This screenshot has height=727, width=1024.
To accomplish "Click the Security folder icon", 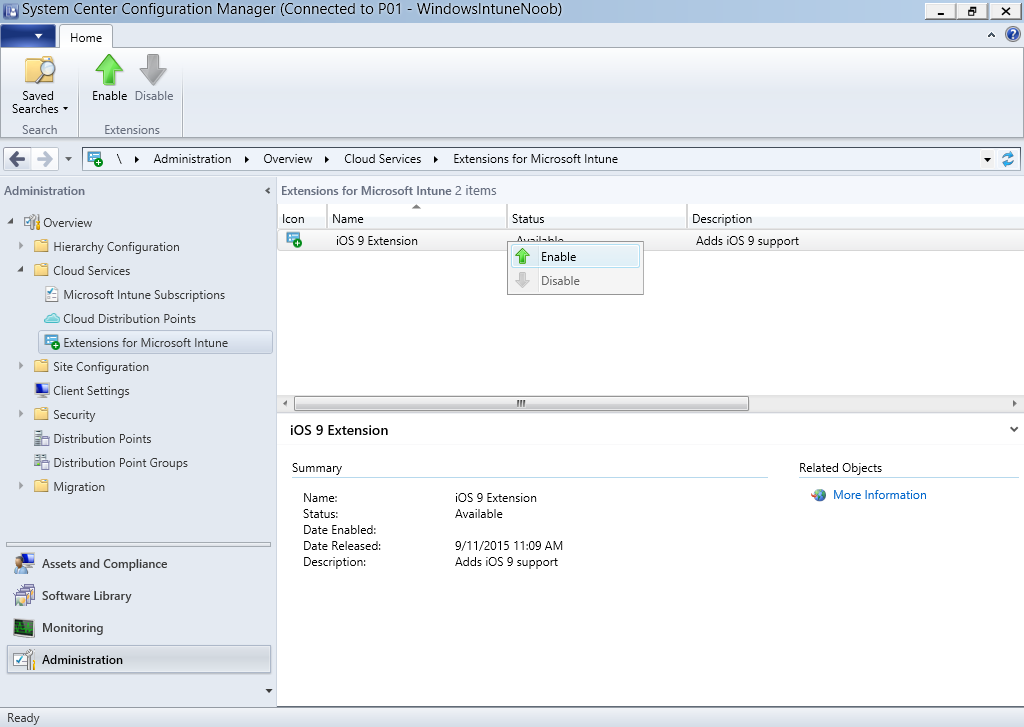I will 42,414.
